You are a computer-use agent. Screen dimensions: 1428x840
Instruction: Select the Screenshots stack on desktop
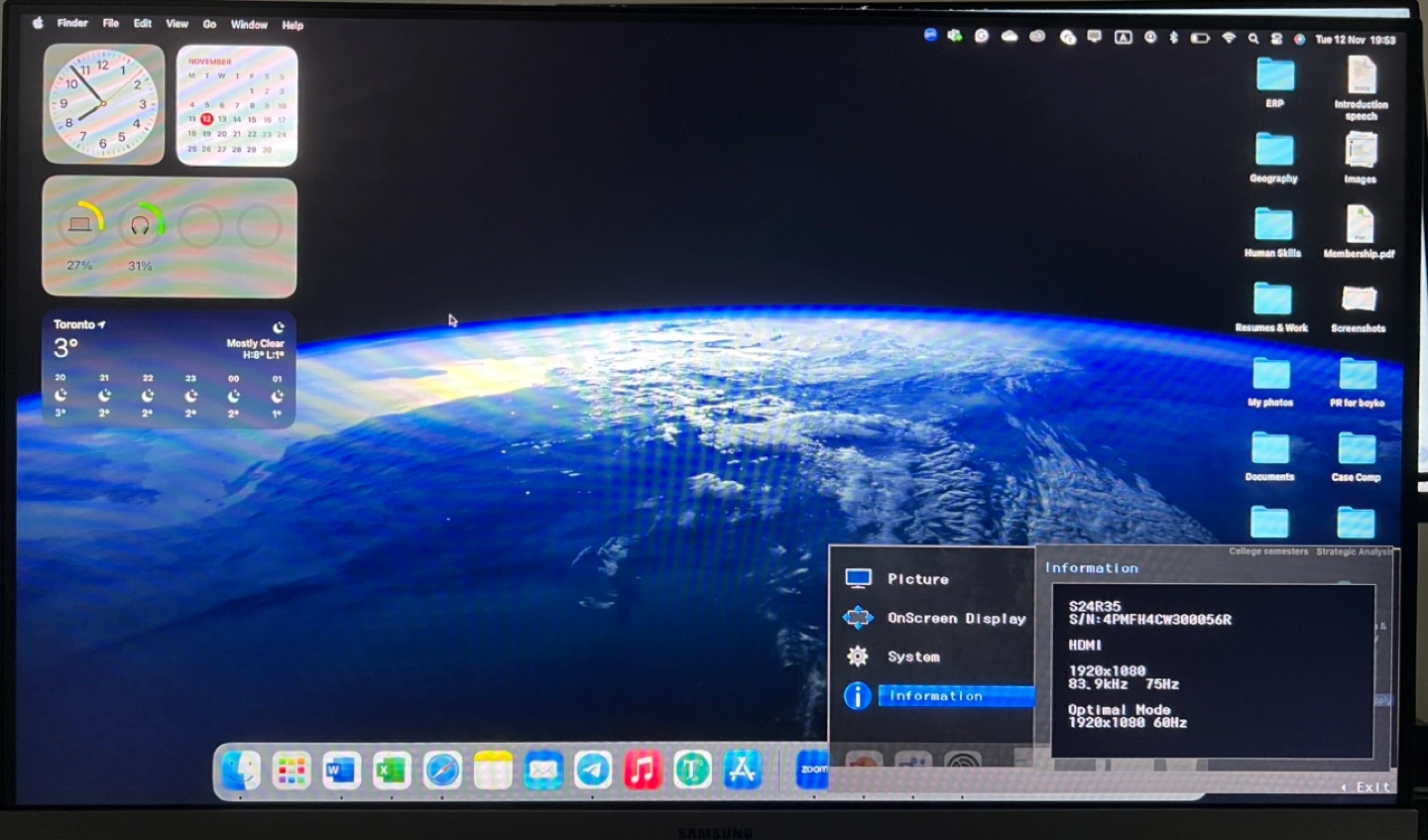click(1359, 308)
